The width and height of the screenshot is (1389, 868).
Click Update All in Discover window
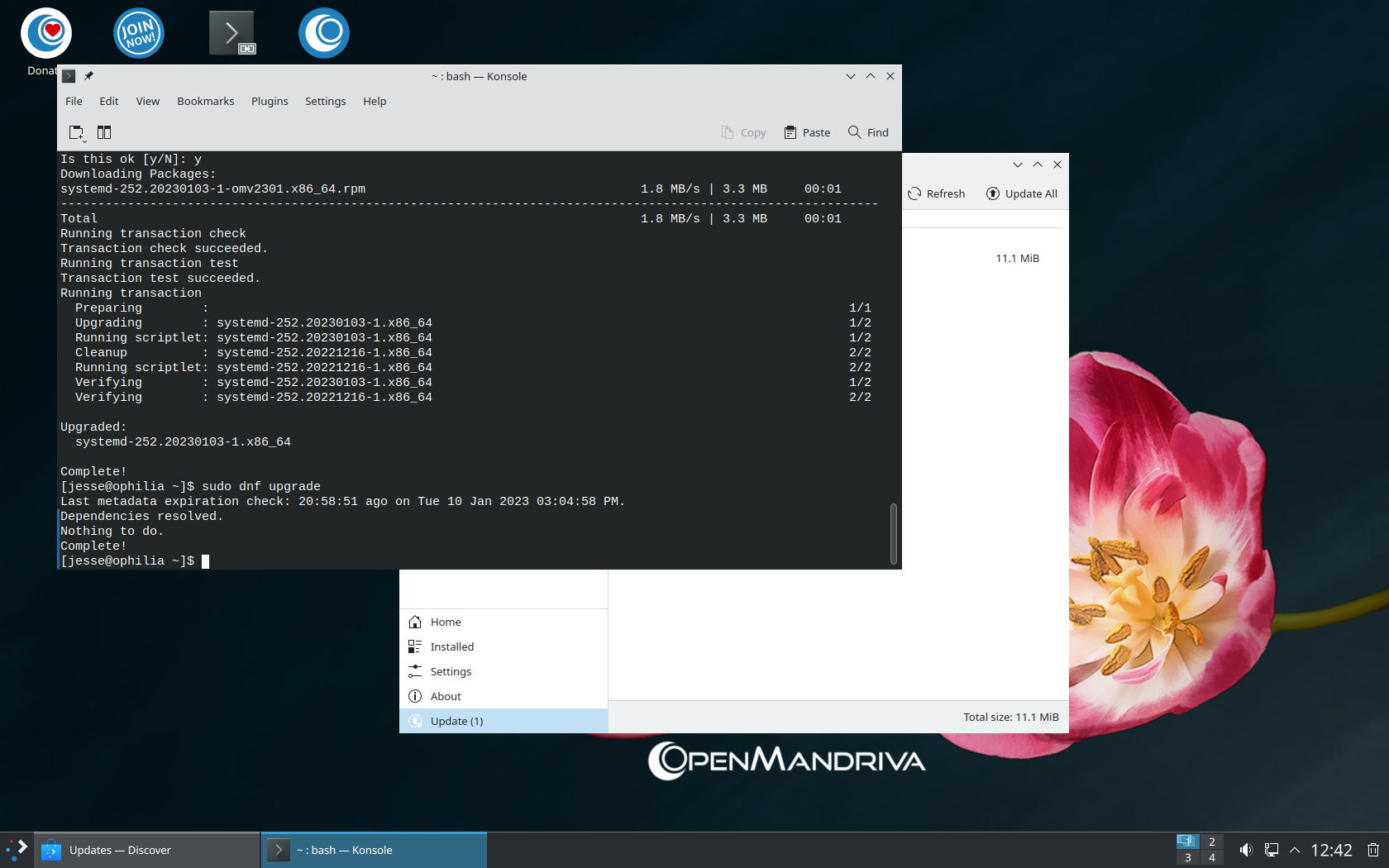(x=1022, y=193)
